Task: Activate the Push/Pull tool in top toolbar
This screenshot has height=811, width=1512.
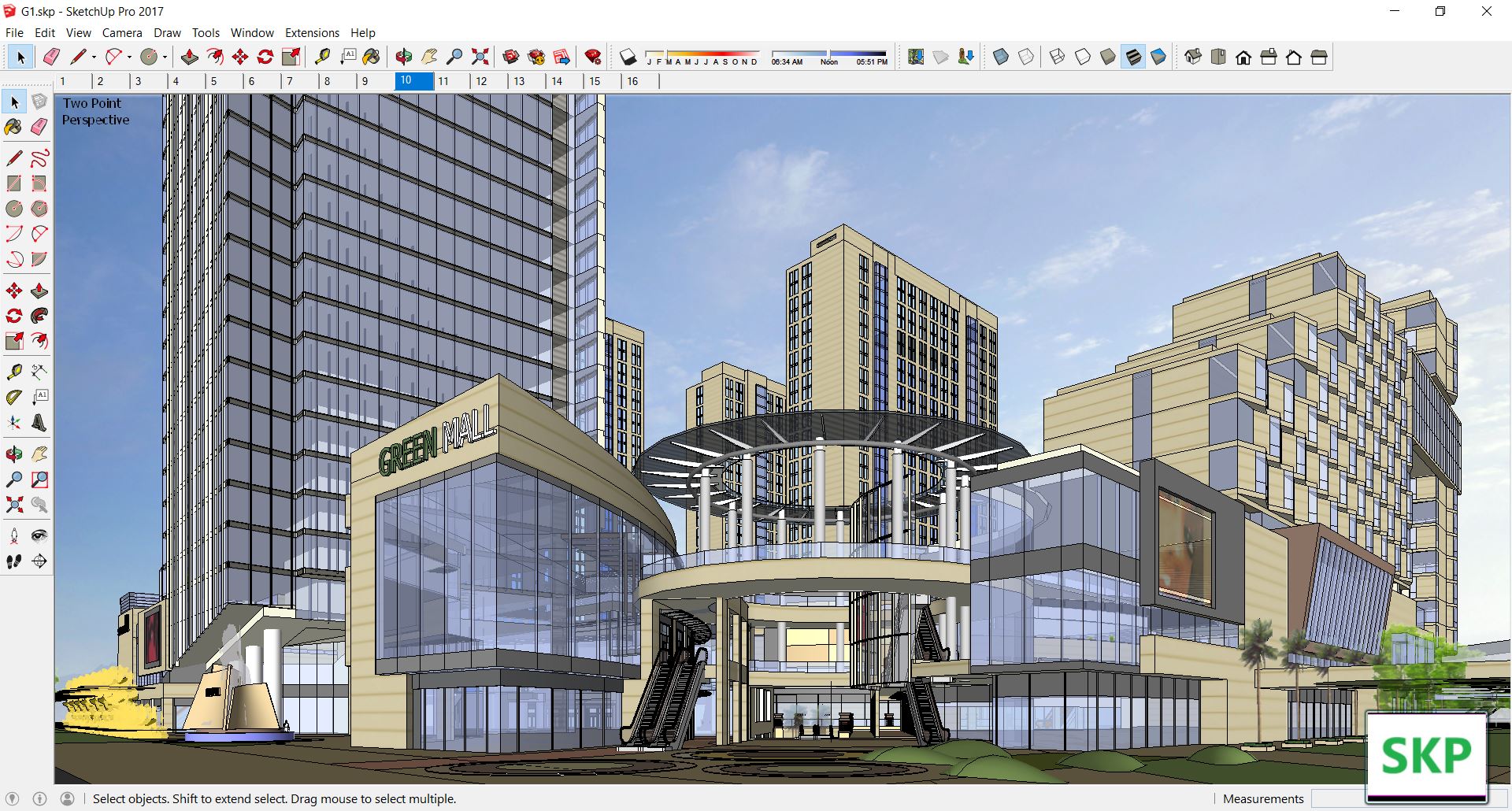Action: coord(190,57)
